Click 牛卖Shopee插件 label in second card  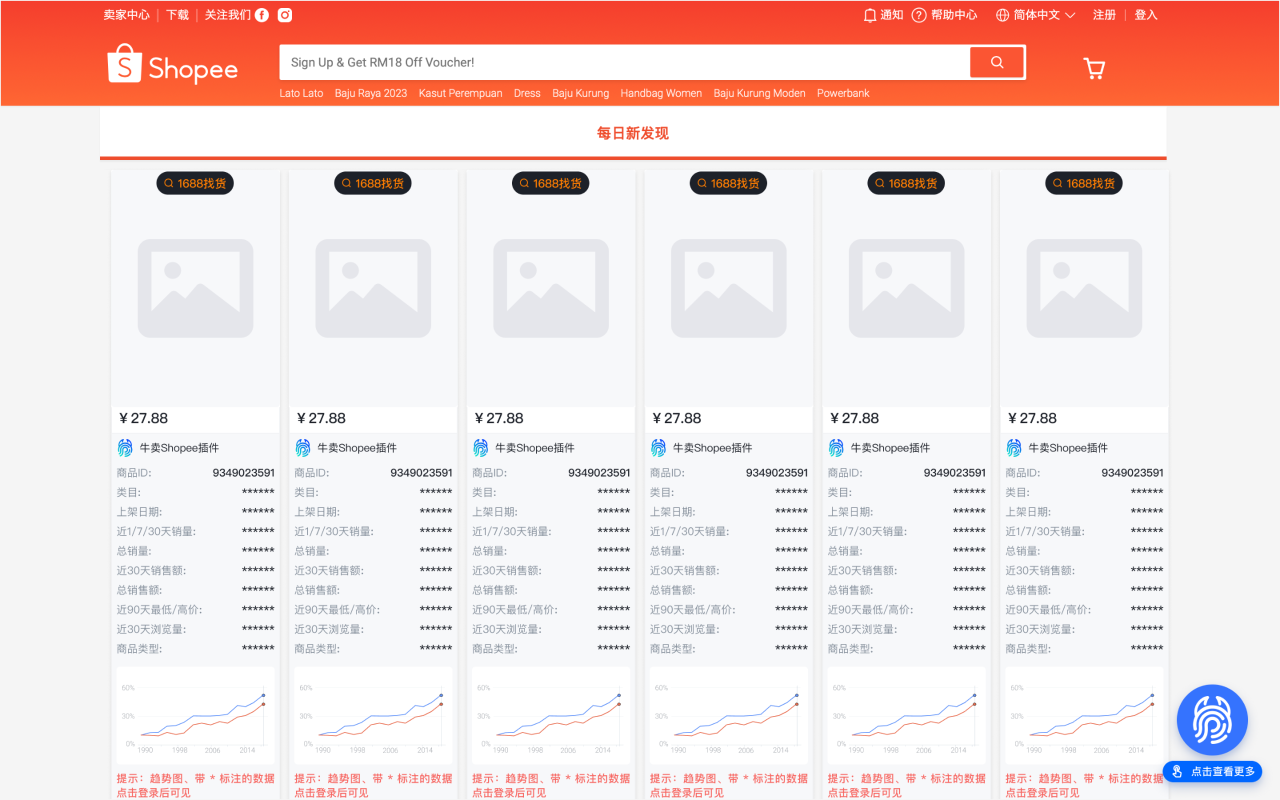[357, 448]
